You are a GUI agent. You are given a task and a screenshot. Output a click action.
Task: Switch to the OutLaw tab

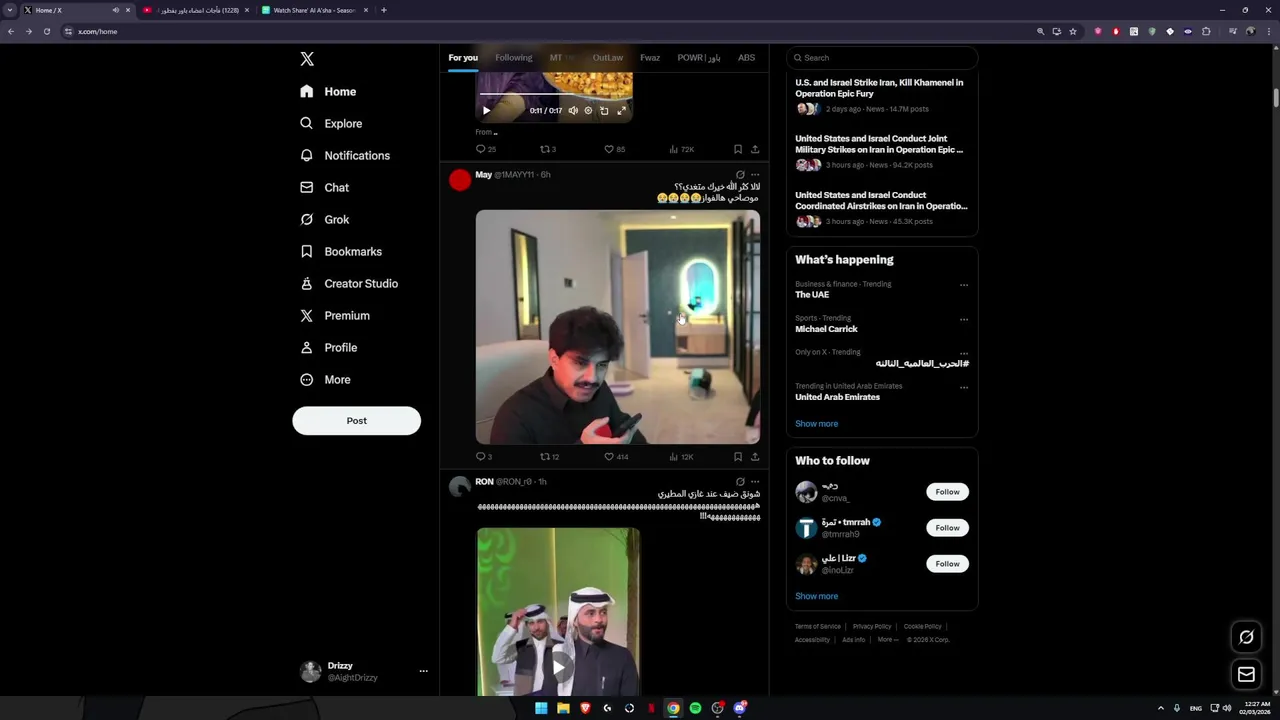pyautogui.click(x=607, y=57)
